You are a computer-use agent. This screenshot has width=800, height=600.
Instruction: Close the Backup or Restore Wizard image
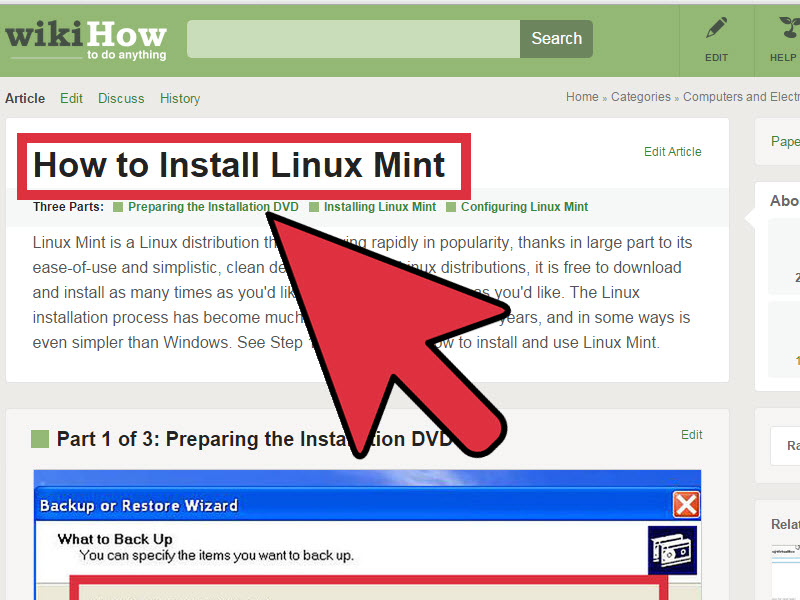(x=686, y=505)
